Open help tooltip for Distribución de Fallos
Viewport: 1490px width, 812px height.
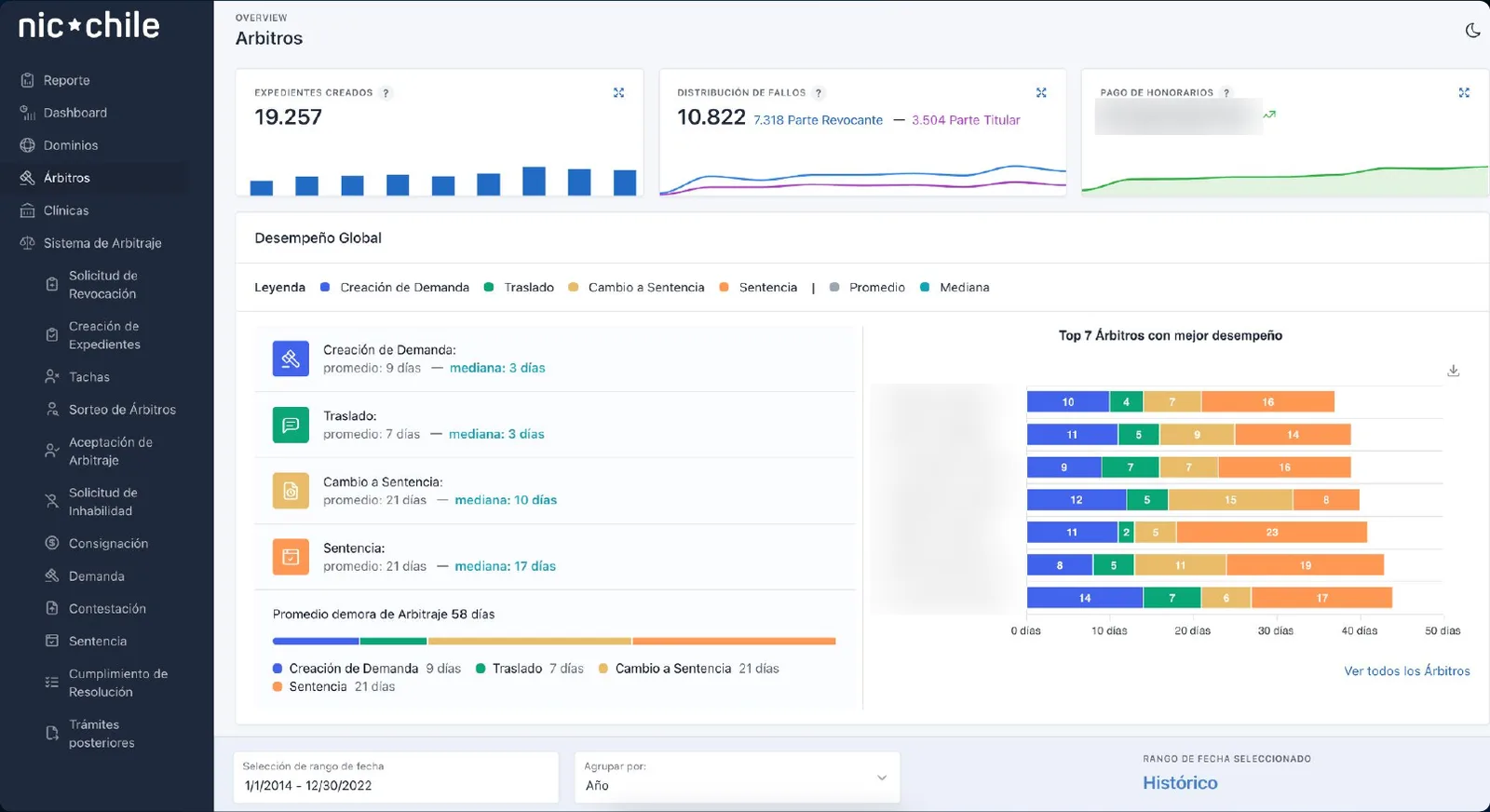point(819,93)
